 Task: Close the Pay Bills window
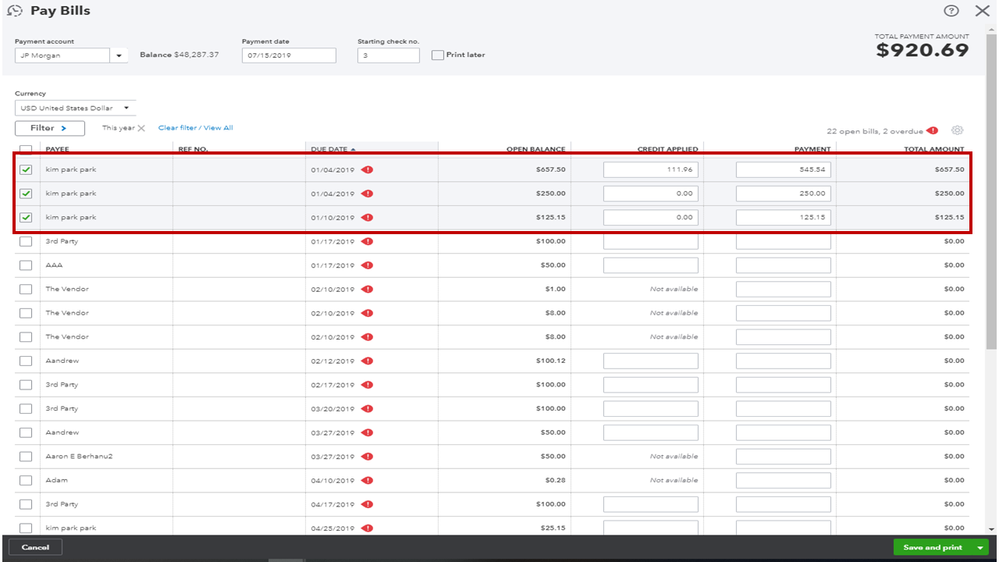981,10
